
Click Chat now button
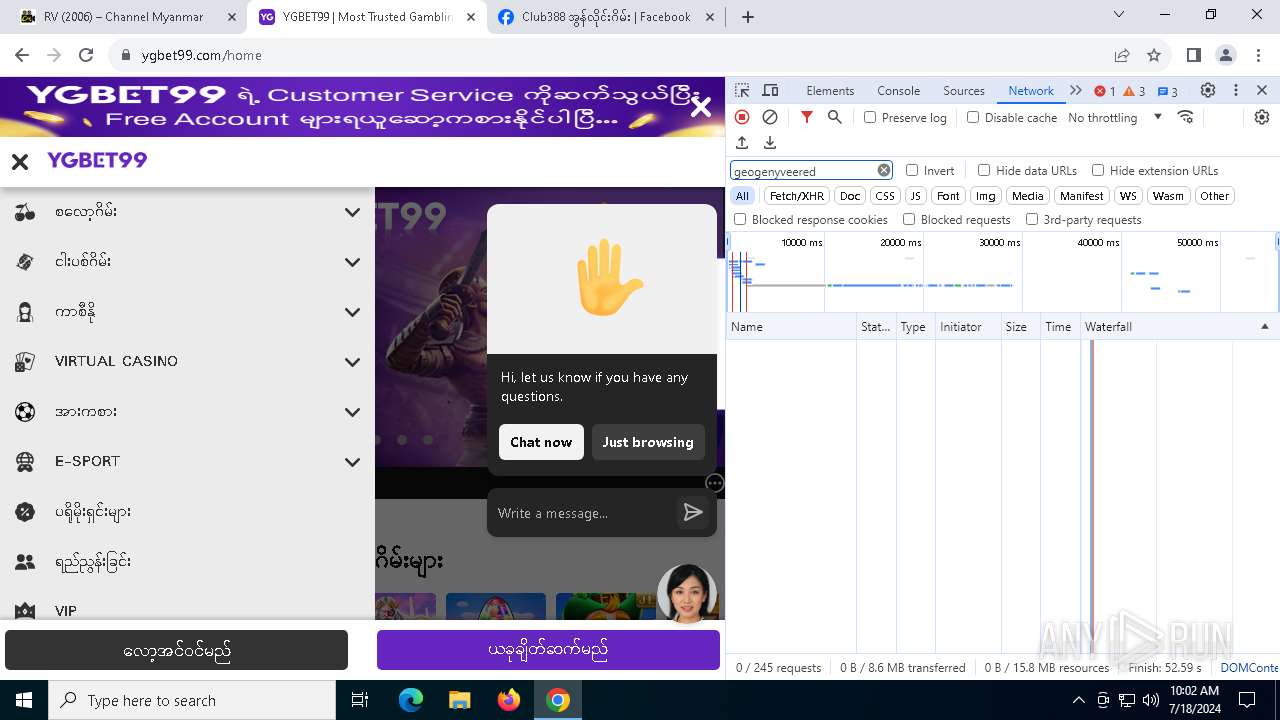pyautogui.click(x=541, y=442)
